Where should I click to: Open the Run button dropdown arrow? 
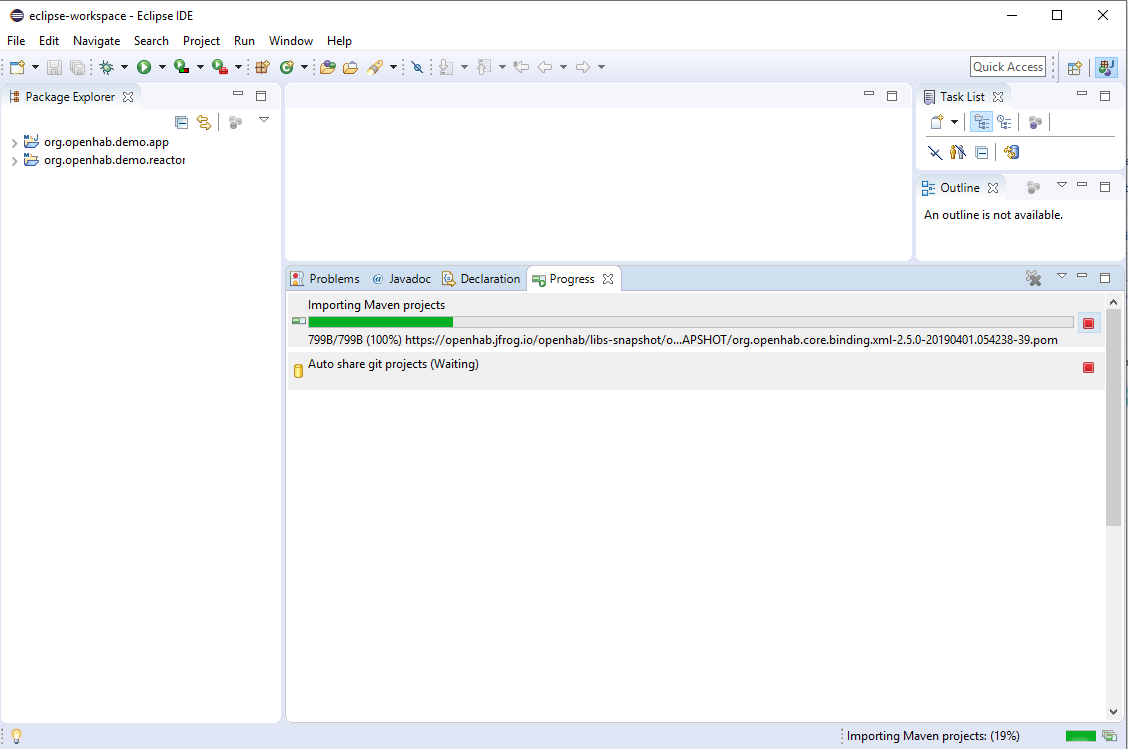(162, 66)
